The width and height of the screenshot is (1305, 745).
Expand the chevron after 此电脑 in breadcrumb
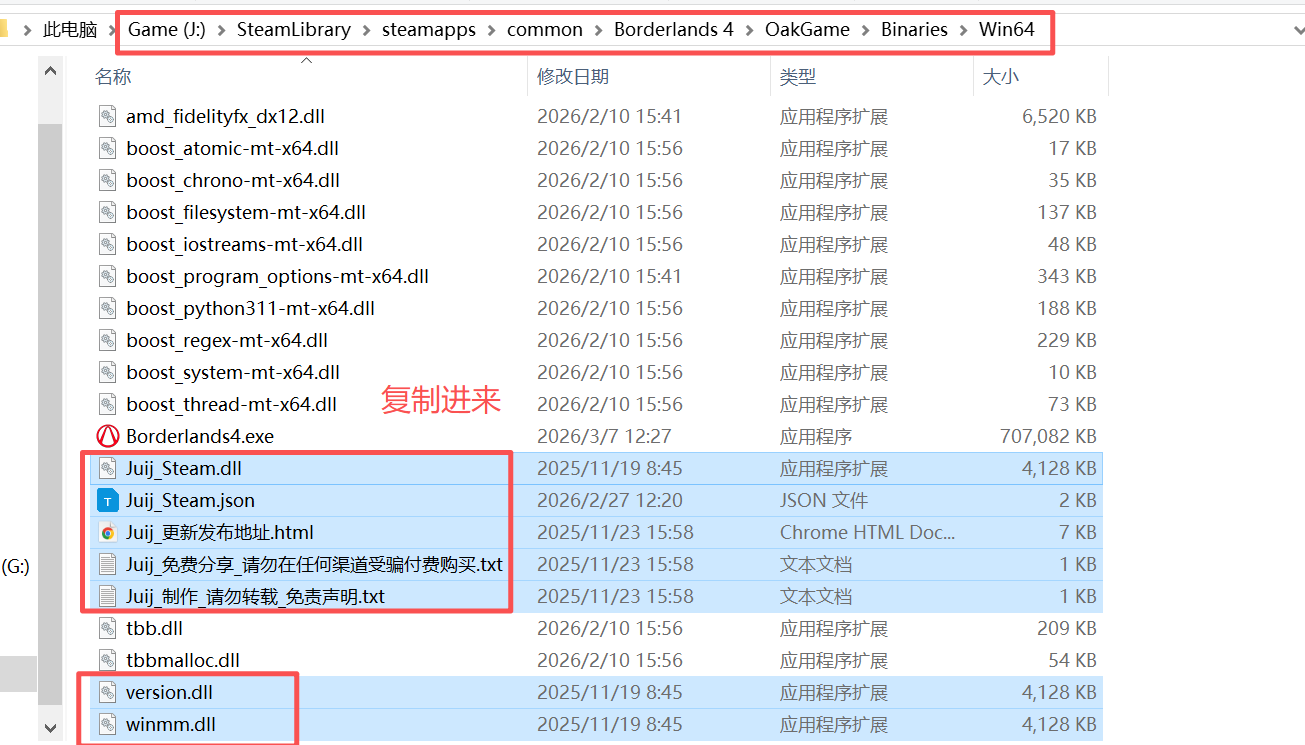coord(113,30)
